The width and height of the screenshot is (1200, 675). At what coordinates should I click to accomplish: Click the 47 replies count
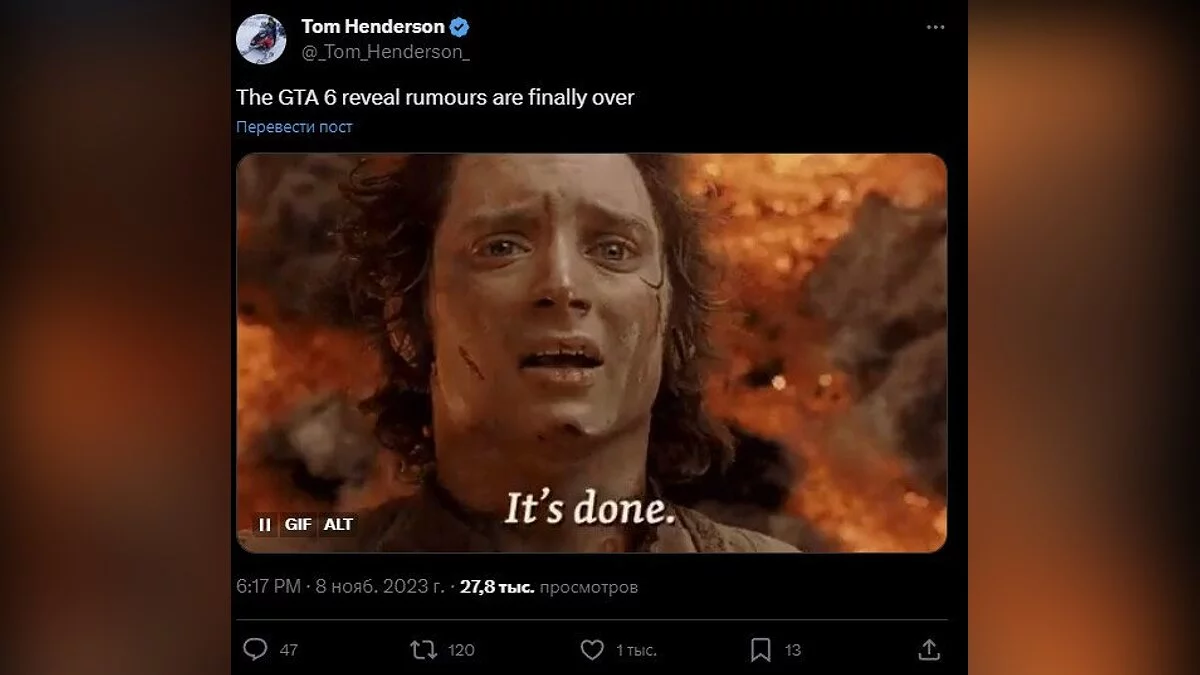point(288,650)
